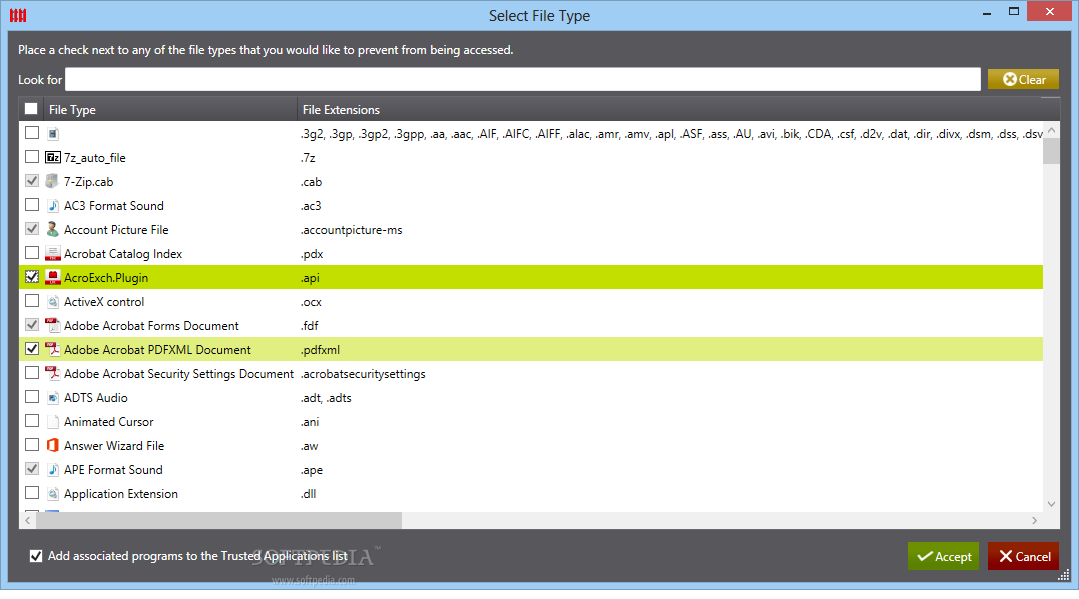Check the AC3 Format Sound checkbox
Image resolution: width=1079 pixels, height=599 pixels.
pyautogui.click(x=32, y=205)
